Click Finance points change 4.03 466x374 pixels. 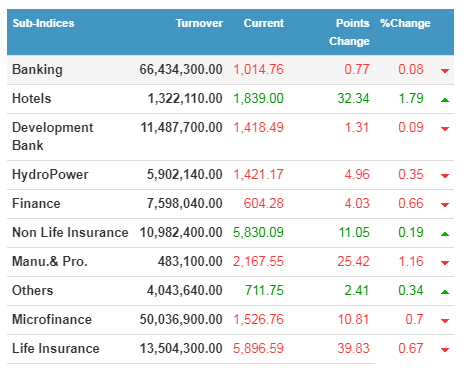[357, 203]
